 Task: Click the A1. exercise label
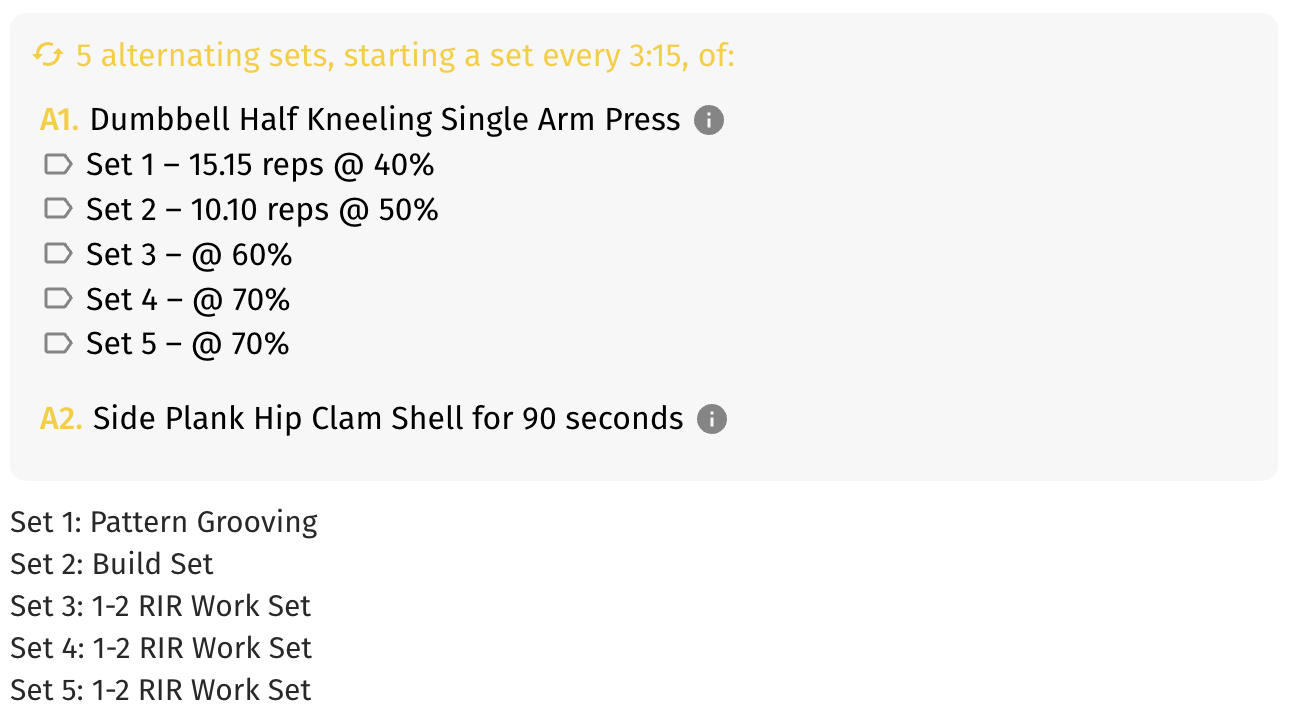click(59, 120)
